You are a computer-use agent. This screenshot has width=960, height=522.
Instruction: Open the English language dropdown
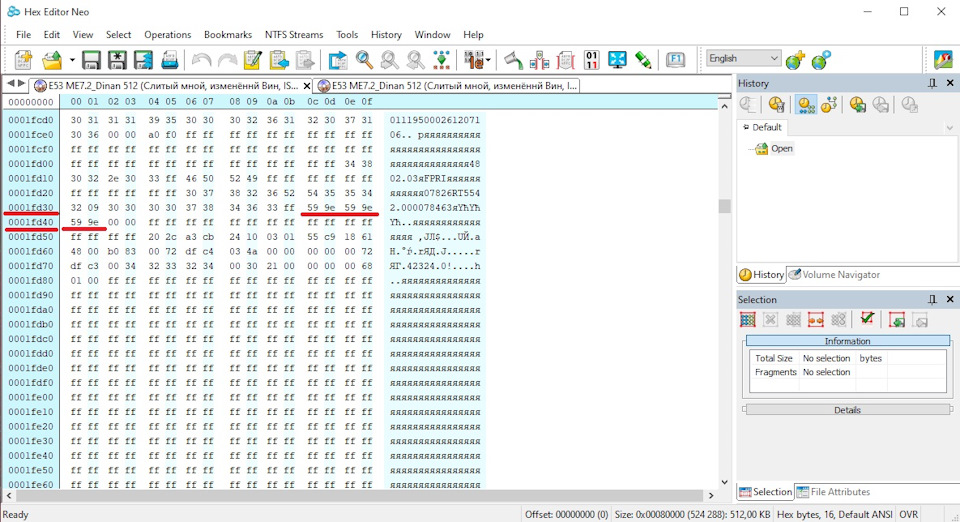click(743, 58)
